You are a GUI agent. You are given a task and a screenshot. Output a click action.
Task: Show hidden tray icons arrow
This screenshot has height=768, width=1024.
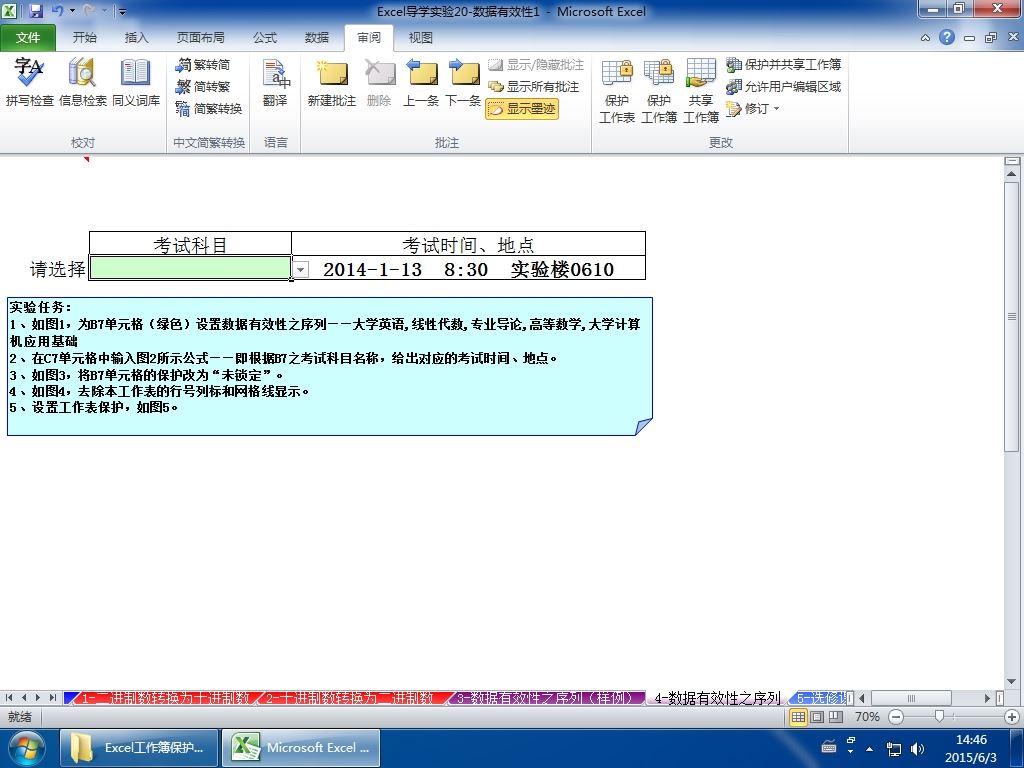[869, 748]
